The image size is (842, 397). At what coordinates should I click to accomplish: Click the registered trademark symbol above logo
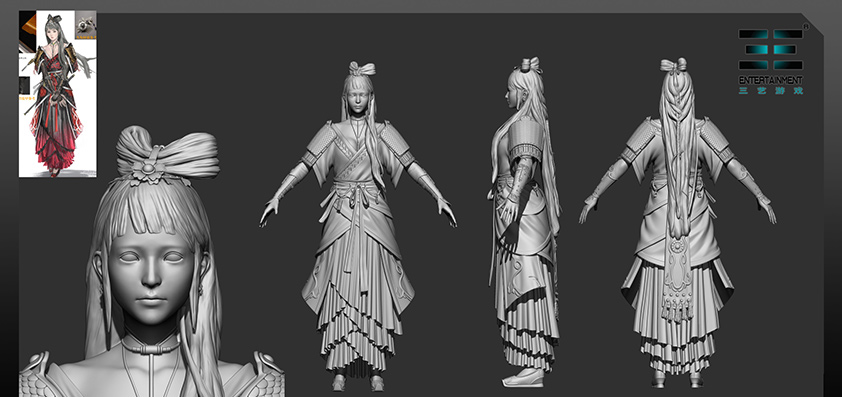coord(805,26)
